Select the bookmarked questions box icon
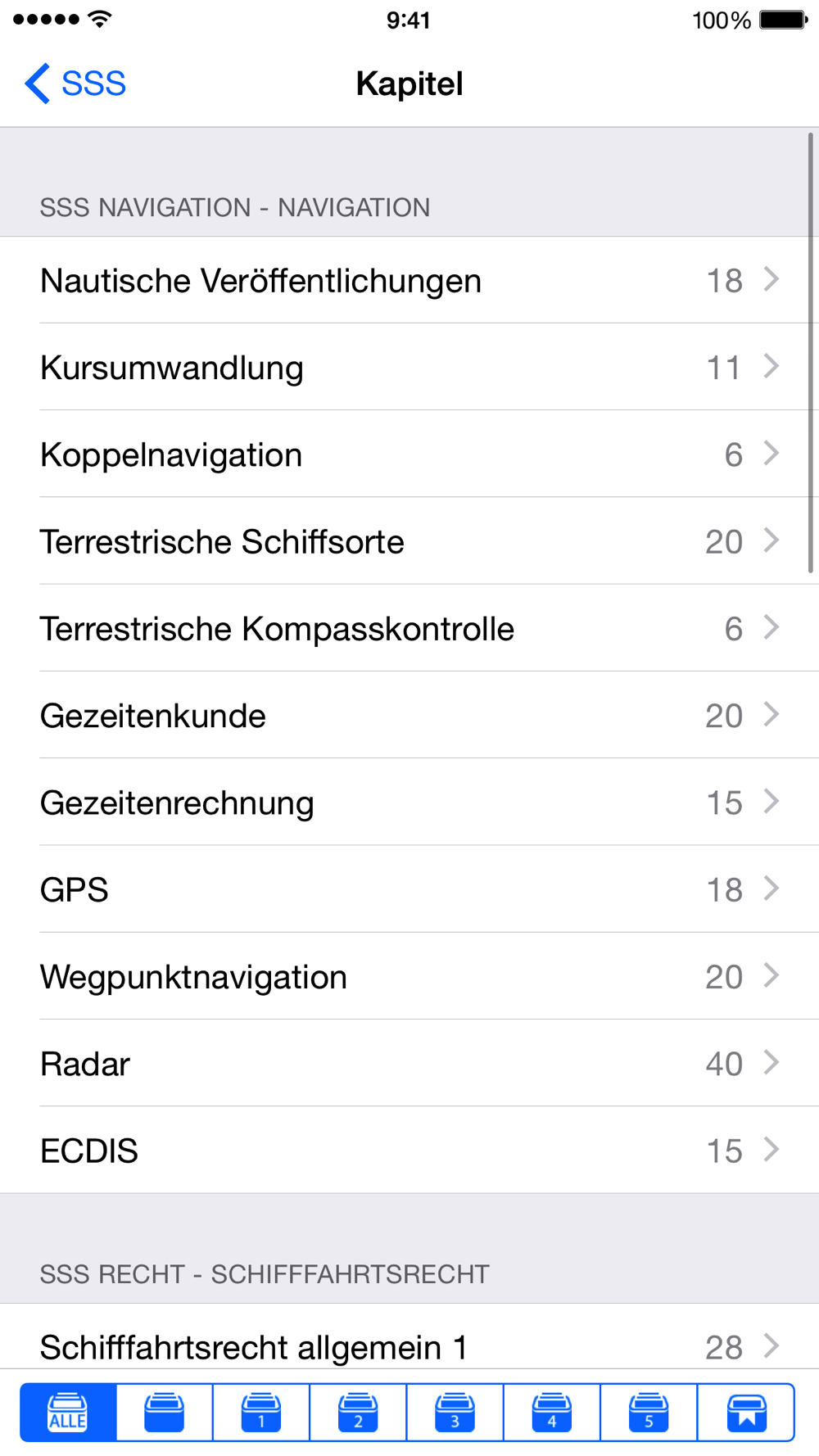 pos(746,1412)
